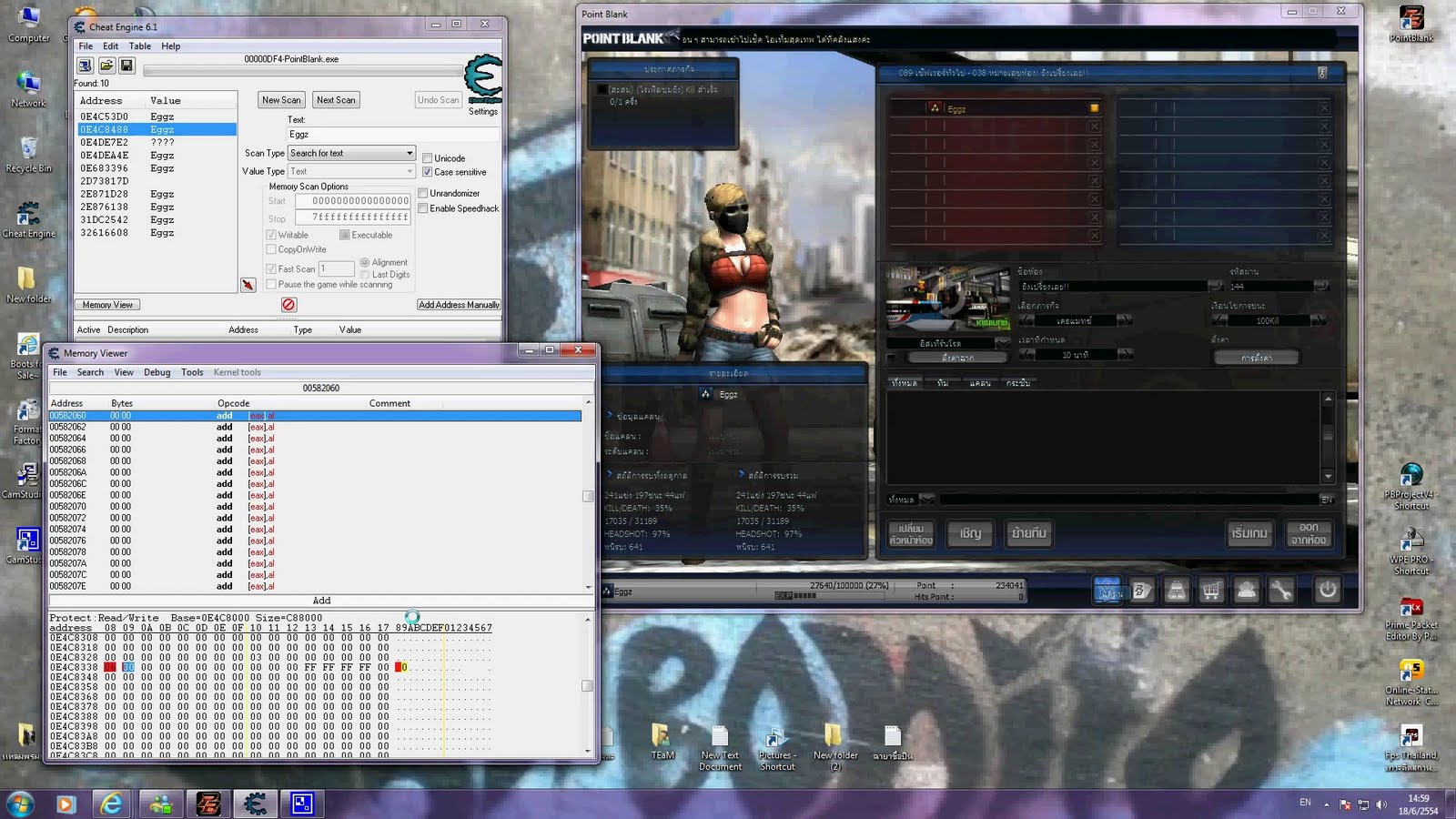Toggle the Case sensitive checkbox

coord(427,172)
